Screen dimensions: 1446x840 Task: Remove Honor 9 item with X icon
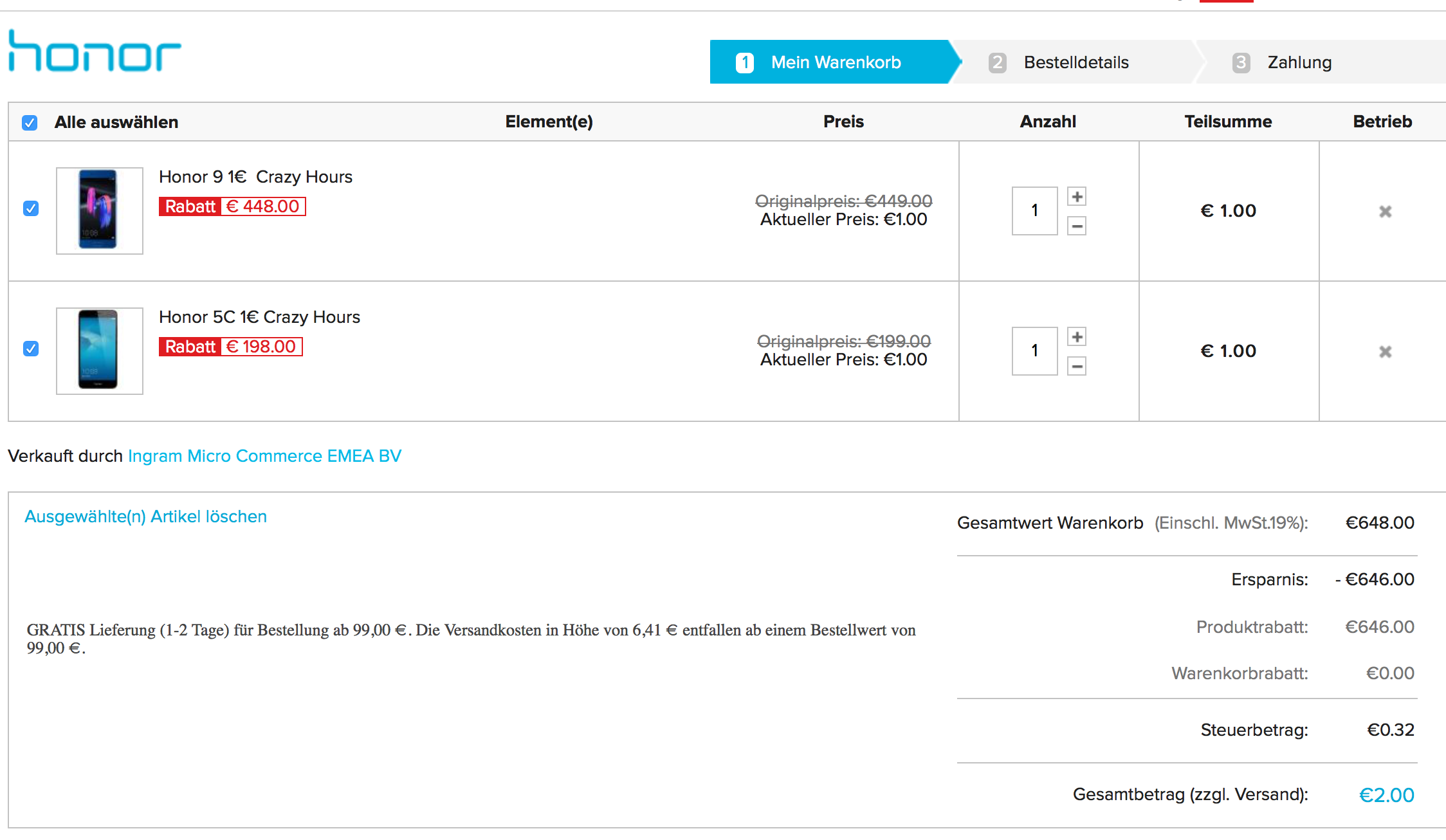point(1385,212)
